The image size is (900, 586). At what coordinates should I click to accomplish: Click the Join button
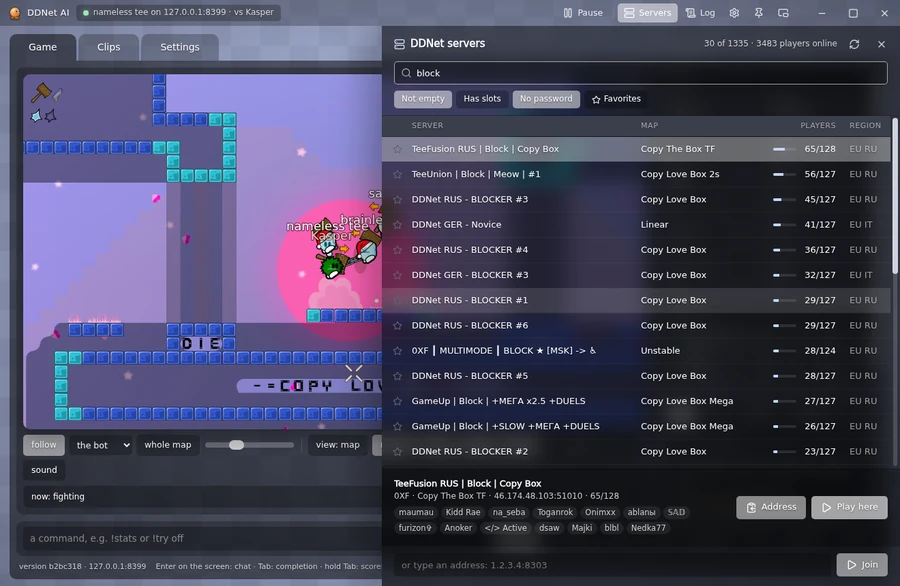point(862,565)
